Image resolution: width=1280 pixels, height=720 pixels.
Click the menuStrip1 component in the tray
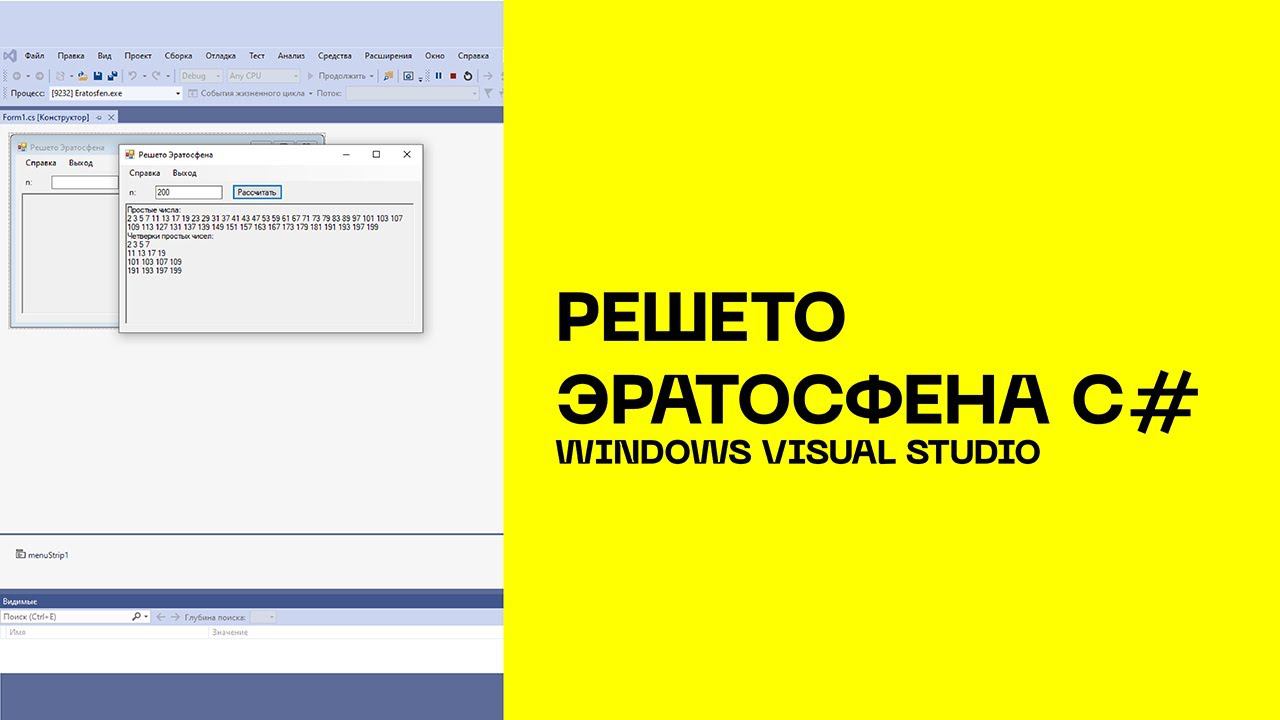tap(43, 555)
